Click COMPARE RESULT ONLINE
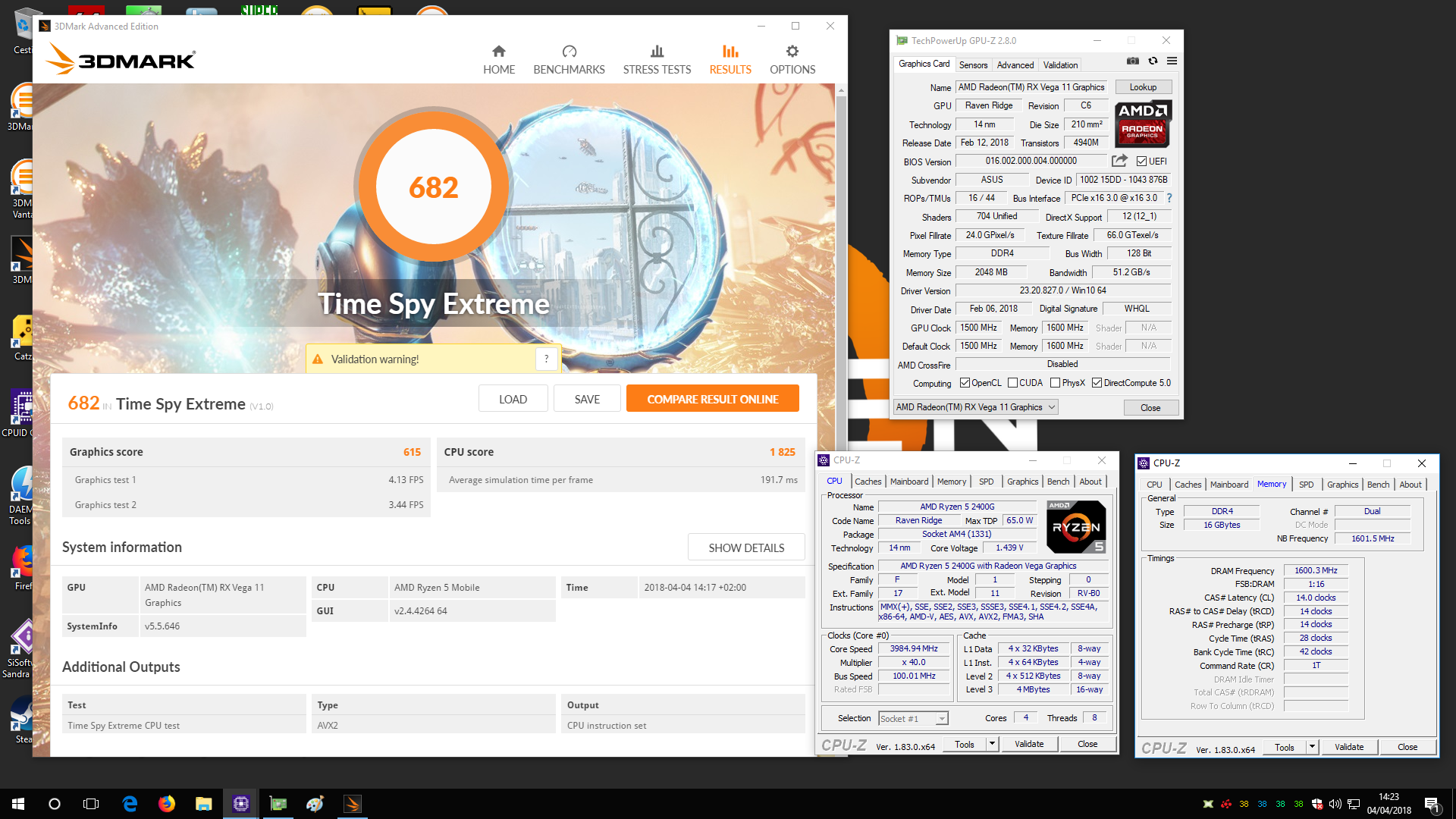The image size is (1456, 819). (712, 399)
